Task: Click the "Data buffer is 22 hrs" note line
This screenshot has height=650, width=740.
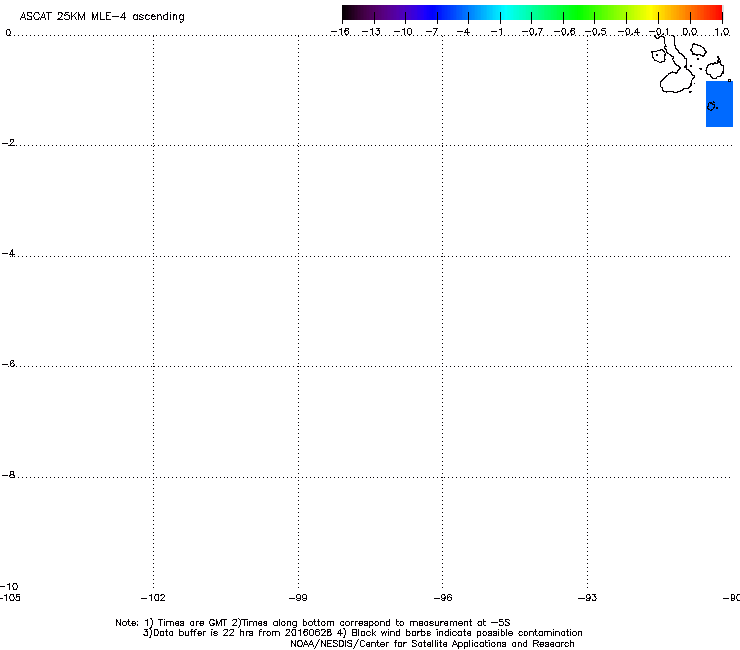Action: 362,633
